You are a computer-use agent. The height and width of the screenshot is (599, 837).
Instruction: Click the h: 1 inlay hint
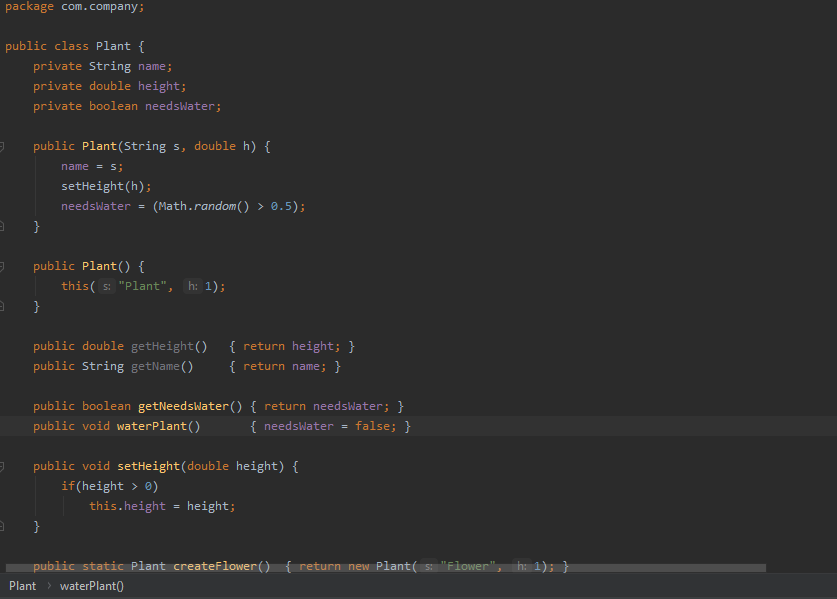pos(191,285)
